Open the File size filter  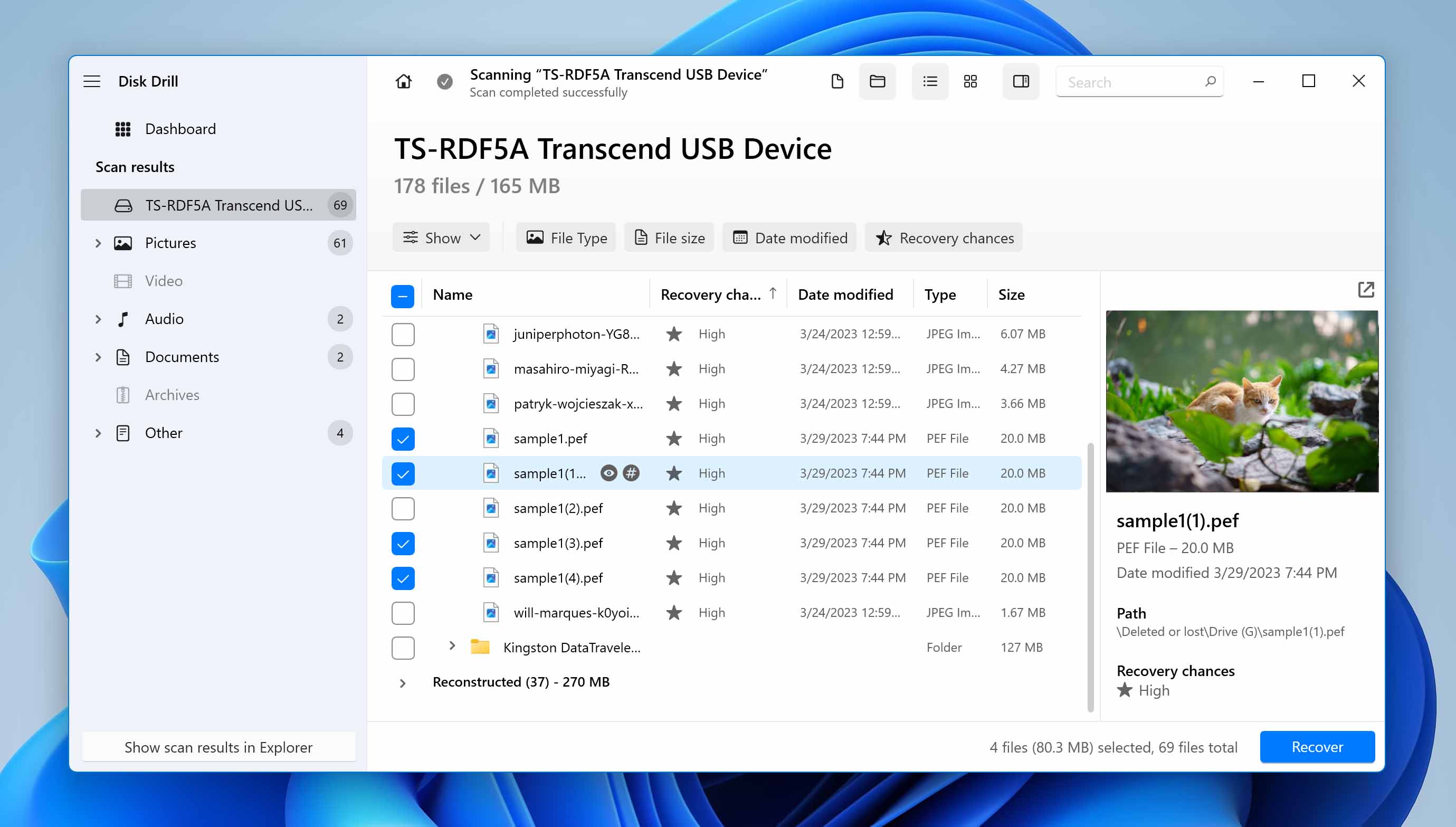click(669, 237)
